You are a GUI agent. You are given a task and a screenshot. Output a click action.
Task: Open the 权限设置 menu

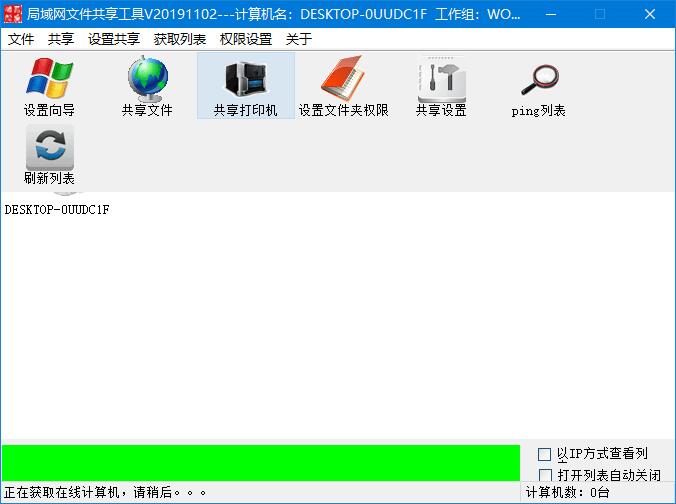[x=246, y=39]
